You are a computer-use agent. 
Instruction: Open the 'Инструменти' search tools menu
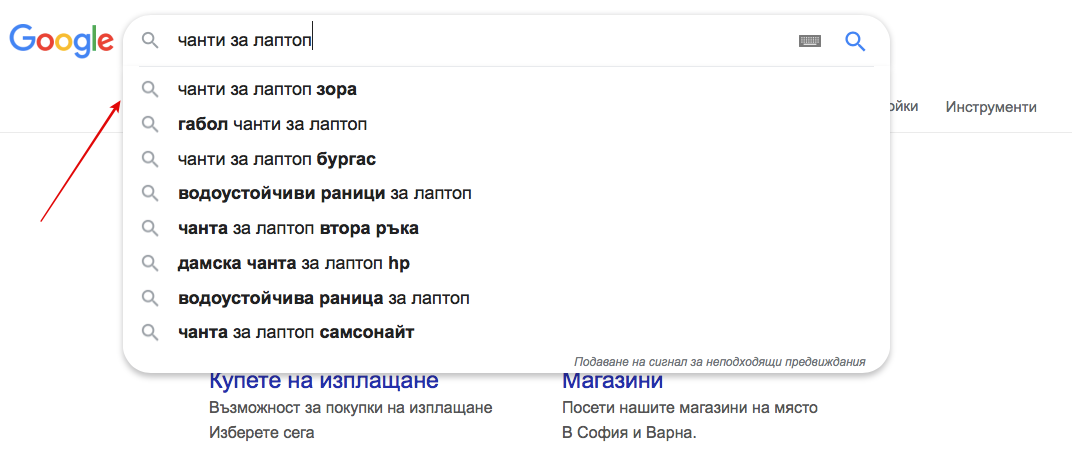coord(991,107)
